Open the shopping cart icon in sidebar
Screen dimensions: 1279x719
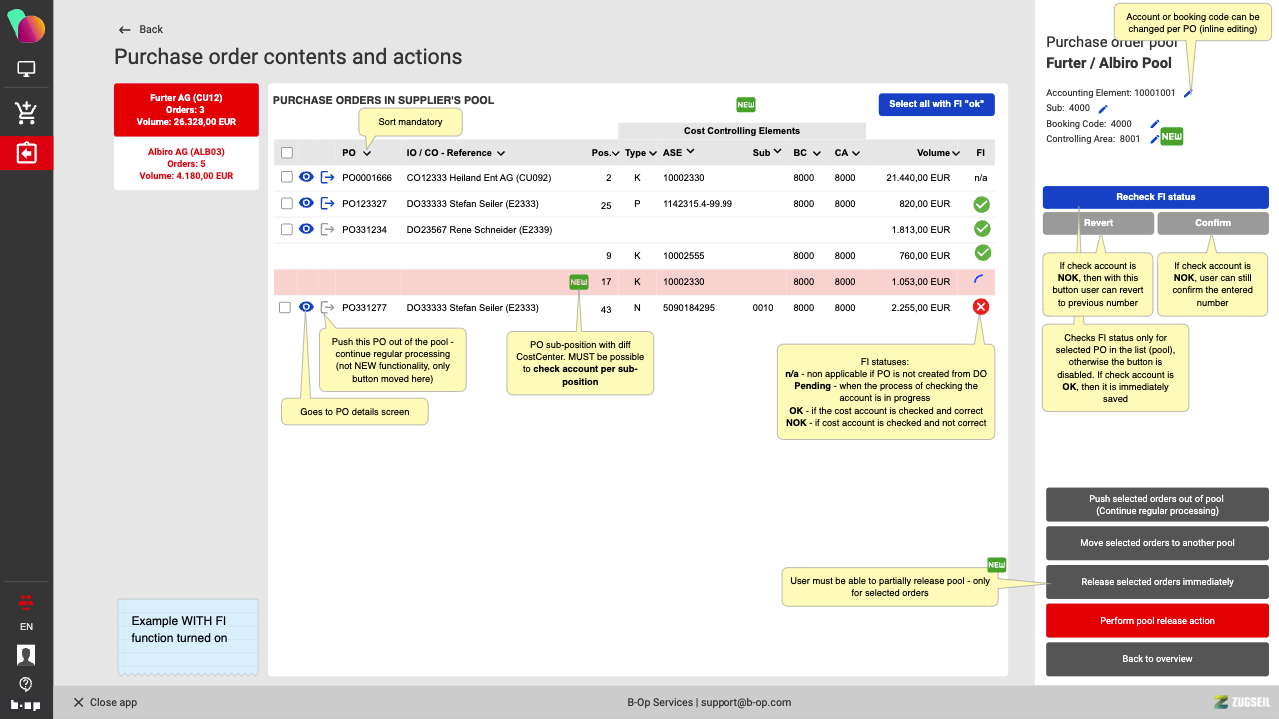[x=26, y=113]
